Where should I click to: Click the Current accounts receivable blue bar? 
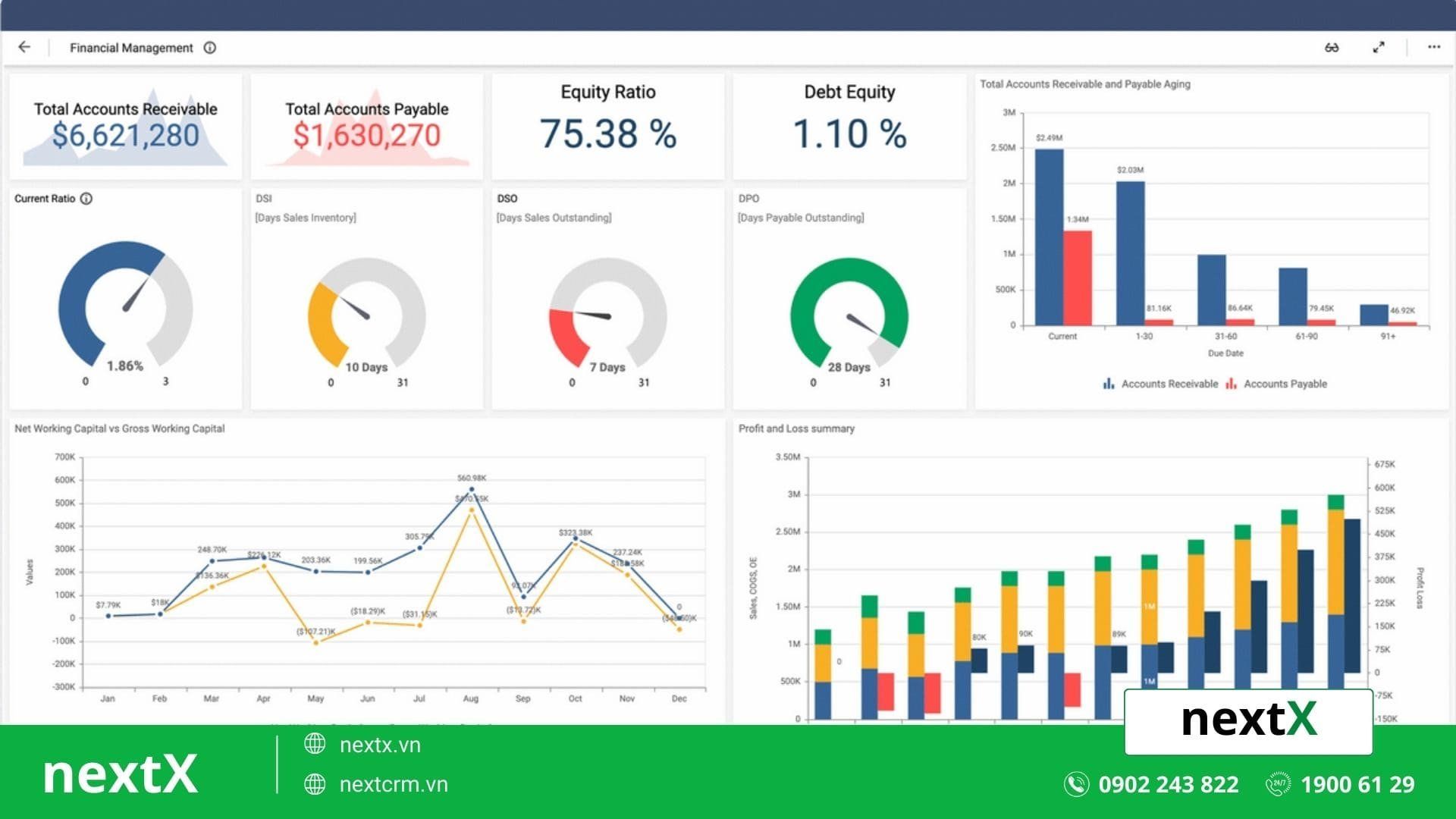click(1049, 237)
